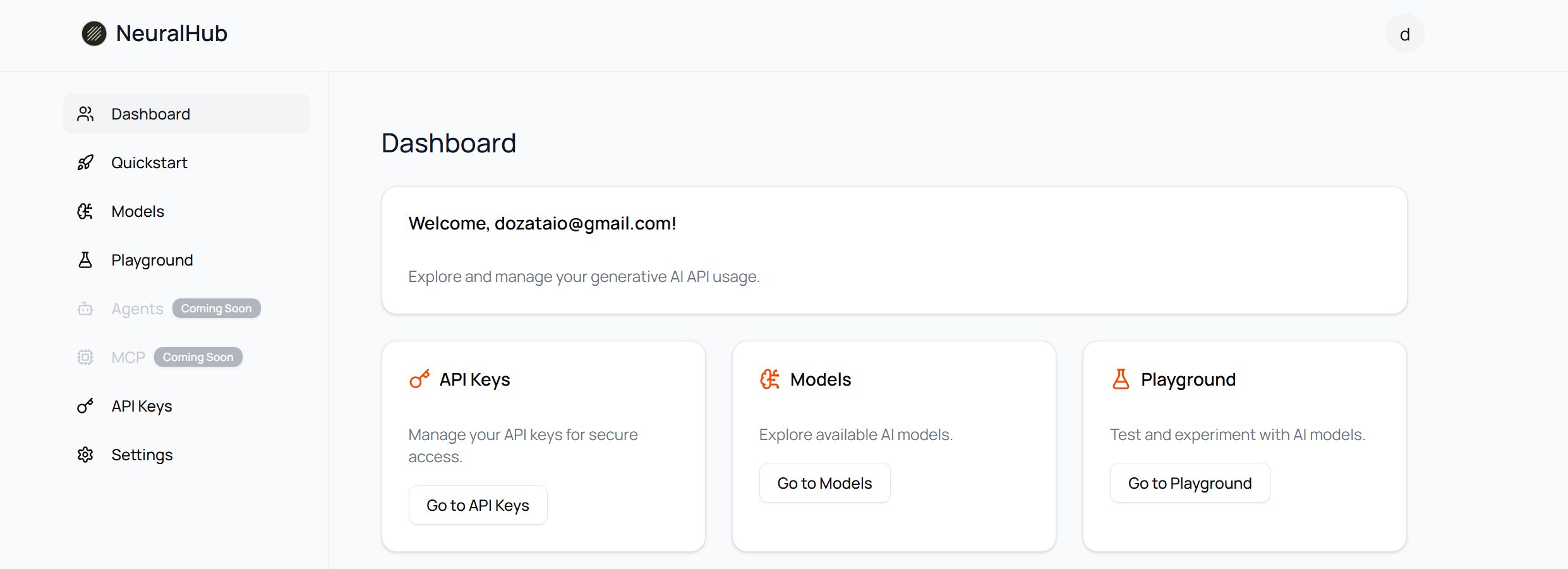Screen dimensions: 1568x569
Task: Navigate to Playground from the sidebar
Action: click(152, 260)
